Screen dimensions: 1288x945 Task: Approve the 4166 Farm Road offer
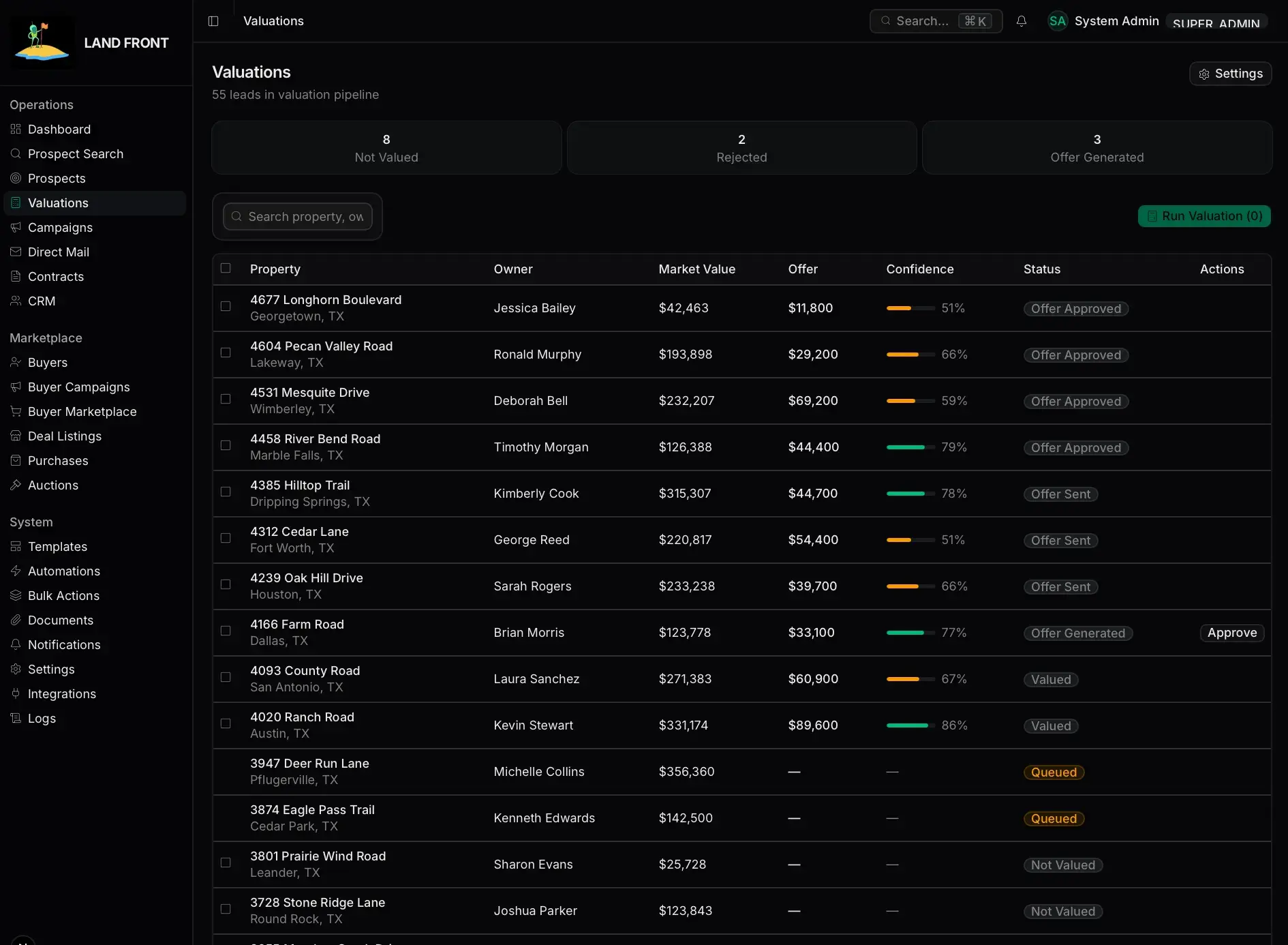(x=1232, y=633)
